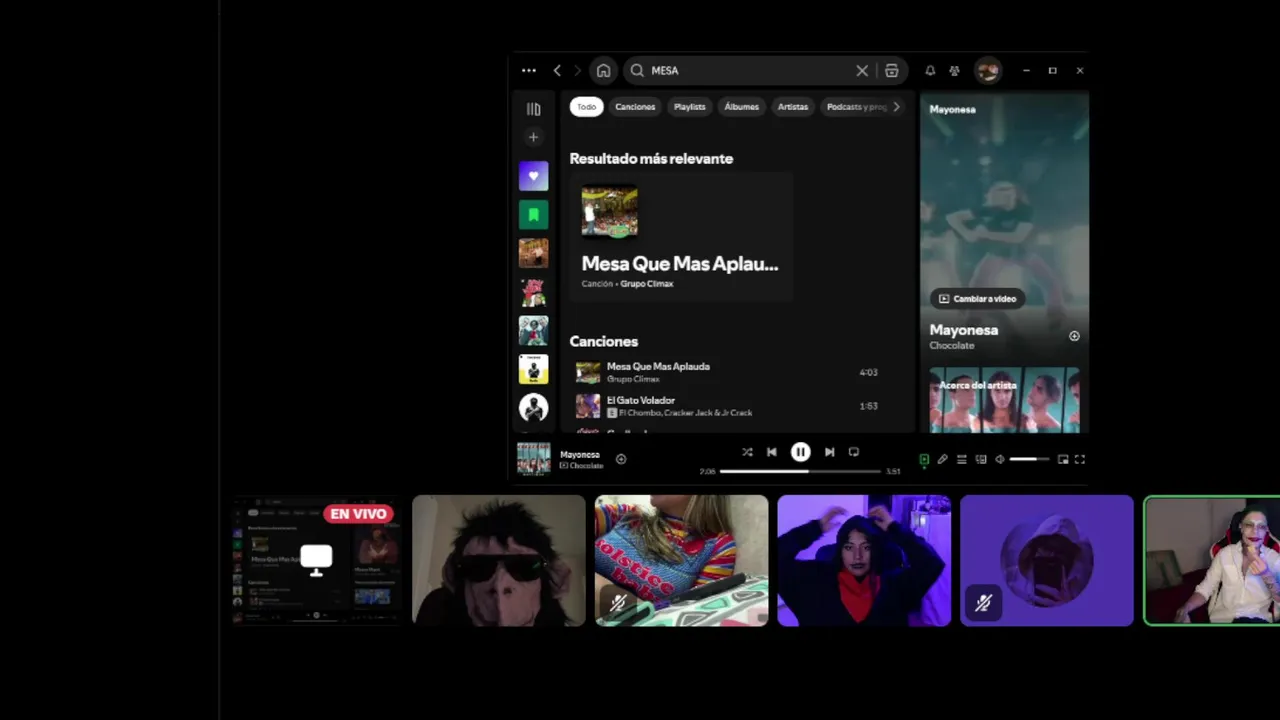Open the mini player
This screenshot has height=720, width=1280.
point(1063,460)
